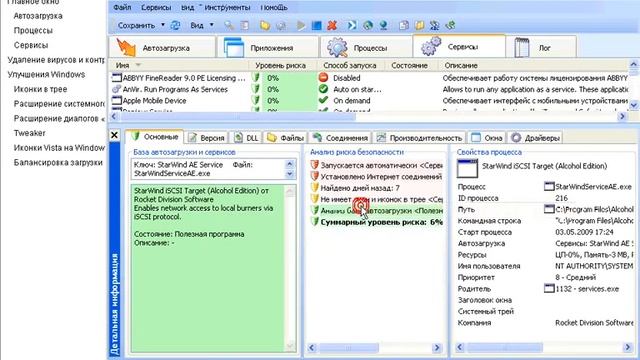Screen dimensions: 640x360
Task: Click the document properties icon after the magnifier
Action: 244,25
